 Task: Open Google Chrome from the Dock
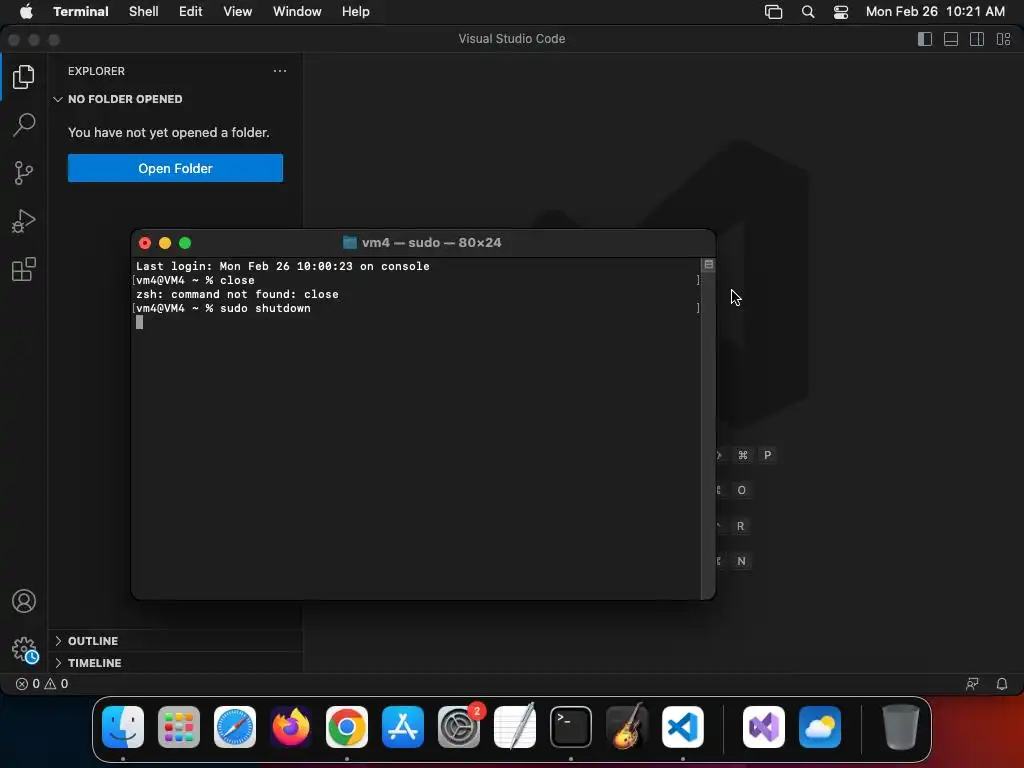[x=347, y=727]
